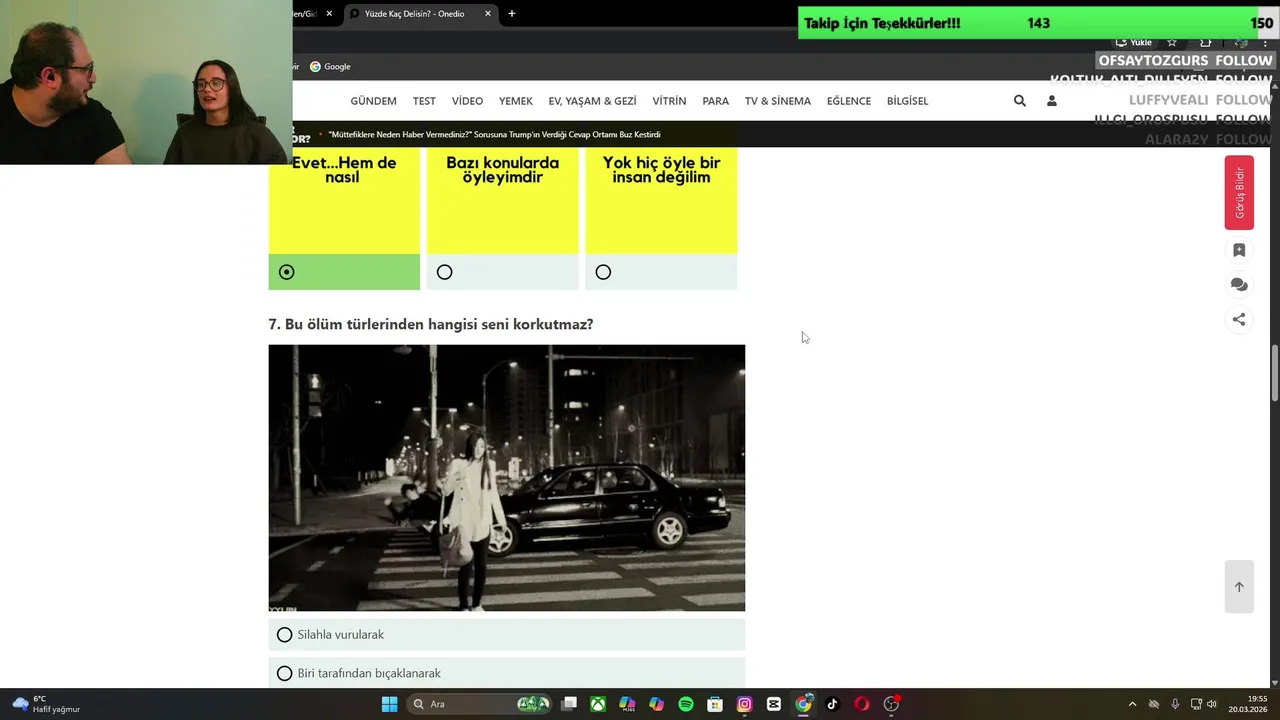Screen dimensions: 1280x720
Task: Switch to Chrome in the taskbar
Action: (x=803, y=704)
